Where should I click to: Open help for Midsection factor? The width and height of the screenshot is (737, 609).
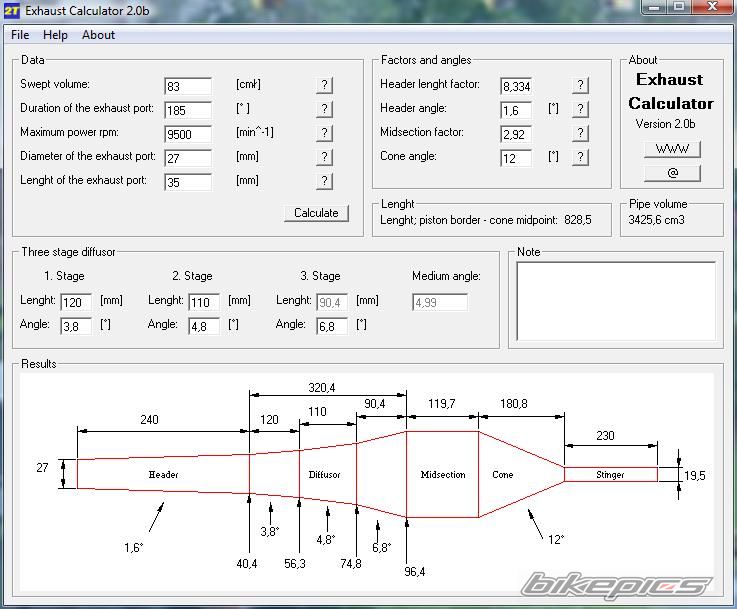pos(580,133)
